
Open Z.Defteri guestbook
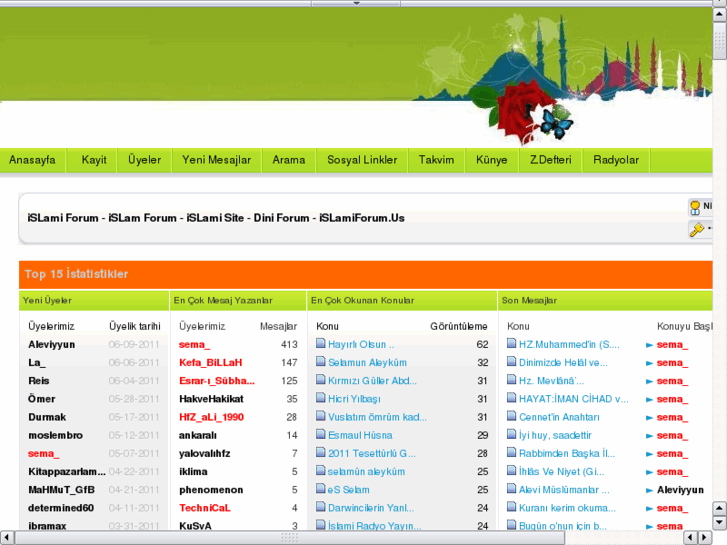point(550,160)
